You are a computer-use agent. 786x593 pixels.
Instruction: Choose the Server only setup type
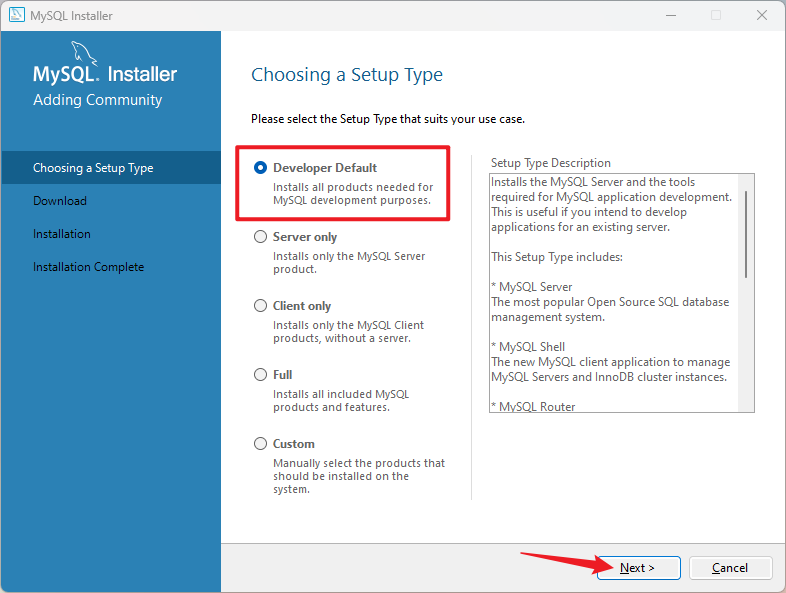(x=261, y=237)
